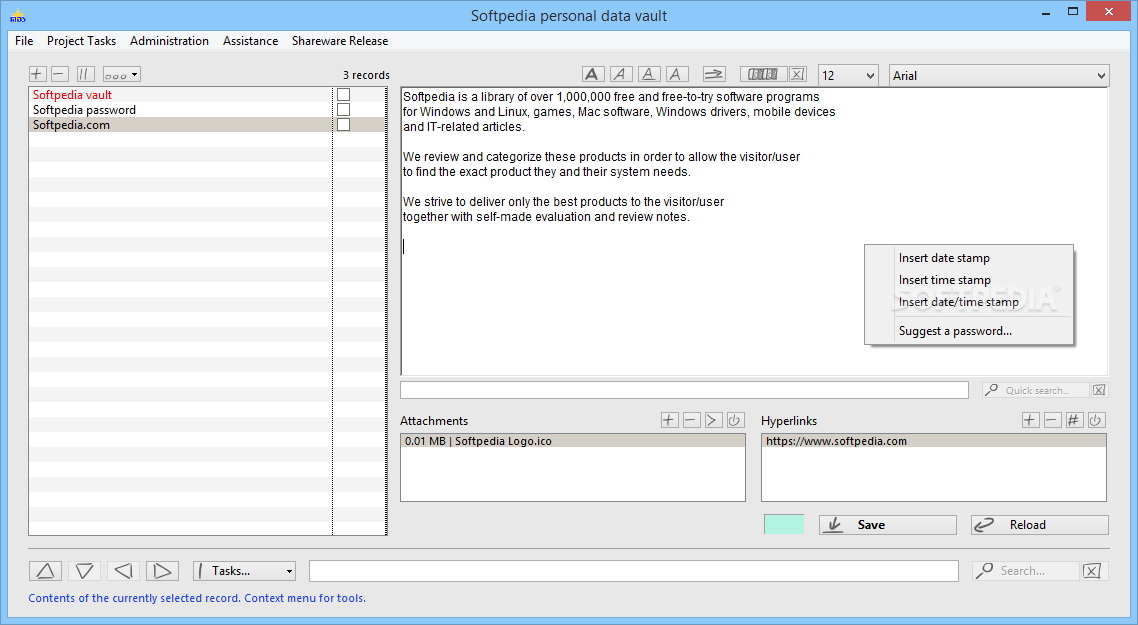Clear the Quick search with X icon
The image size is (1138, 625).
click(x=1100, y=391)
